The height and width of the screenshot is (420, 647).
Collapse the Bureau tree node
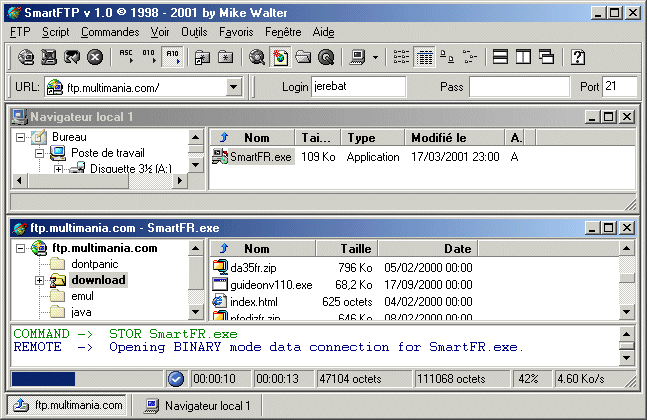tap(20, 137)
